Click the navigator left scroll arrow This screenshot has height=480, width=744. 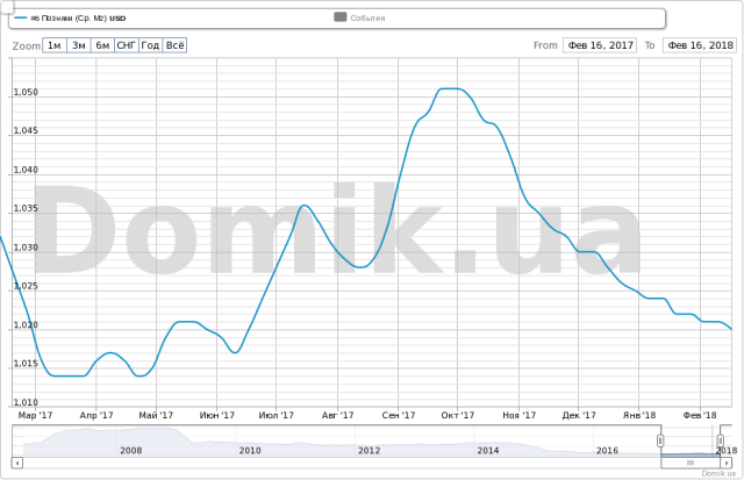[x=17, y=462]
